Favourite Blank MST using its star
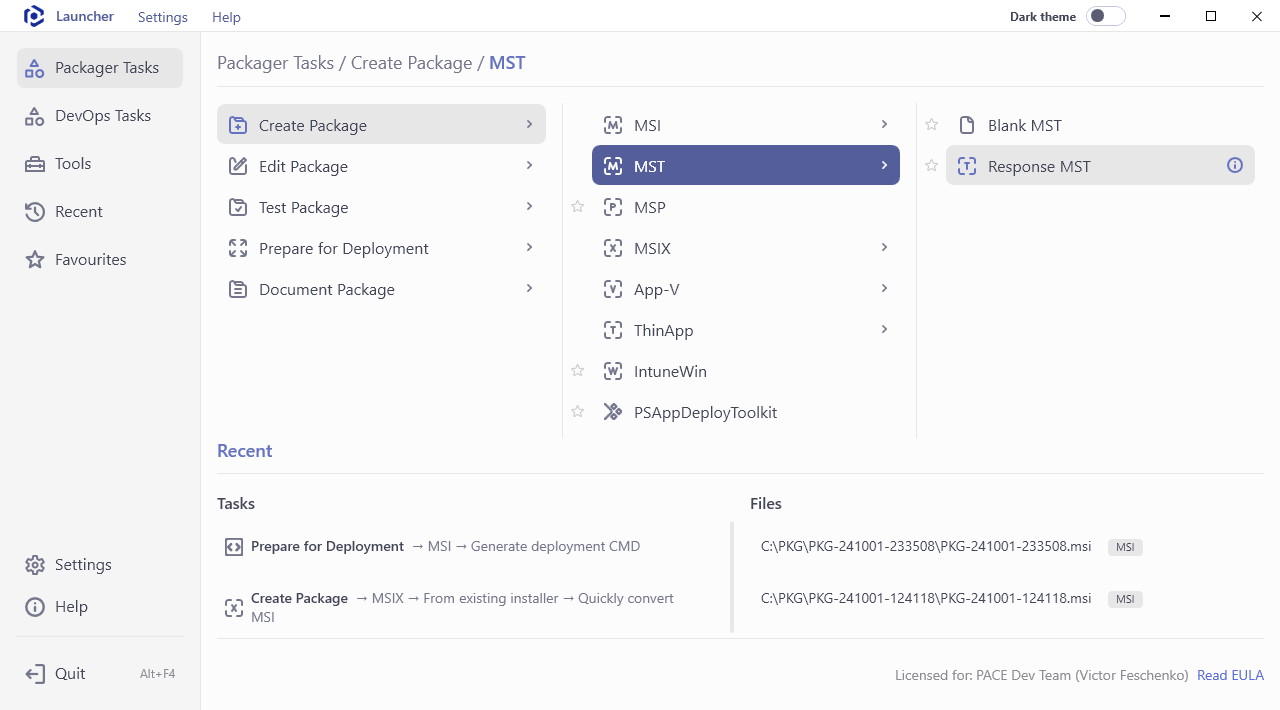1280x710 pixels. 931,125
